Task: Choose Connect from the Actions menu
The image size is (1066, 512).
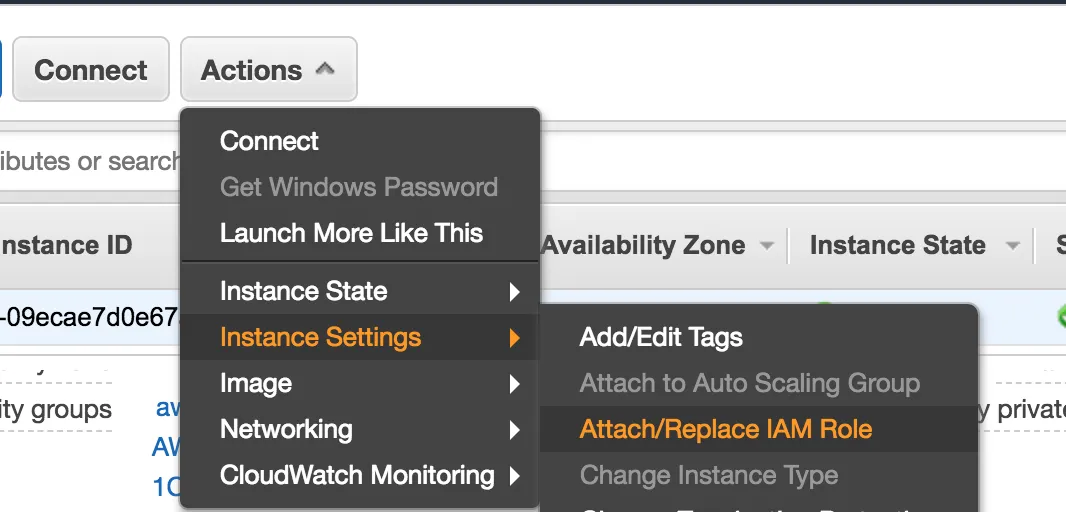Action: pos(269,141)
